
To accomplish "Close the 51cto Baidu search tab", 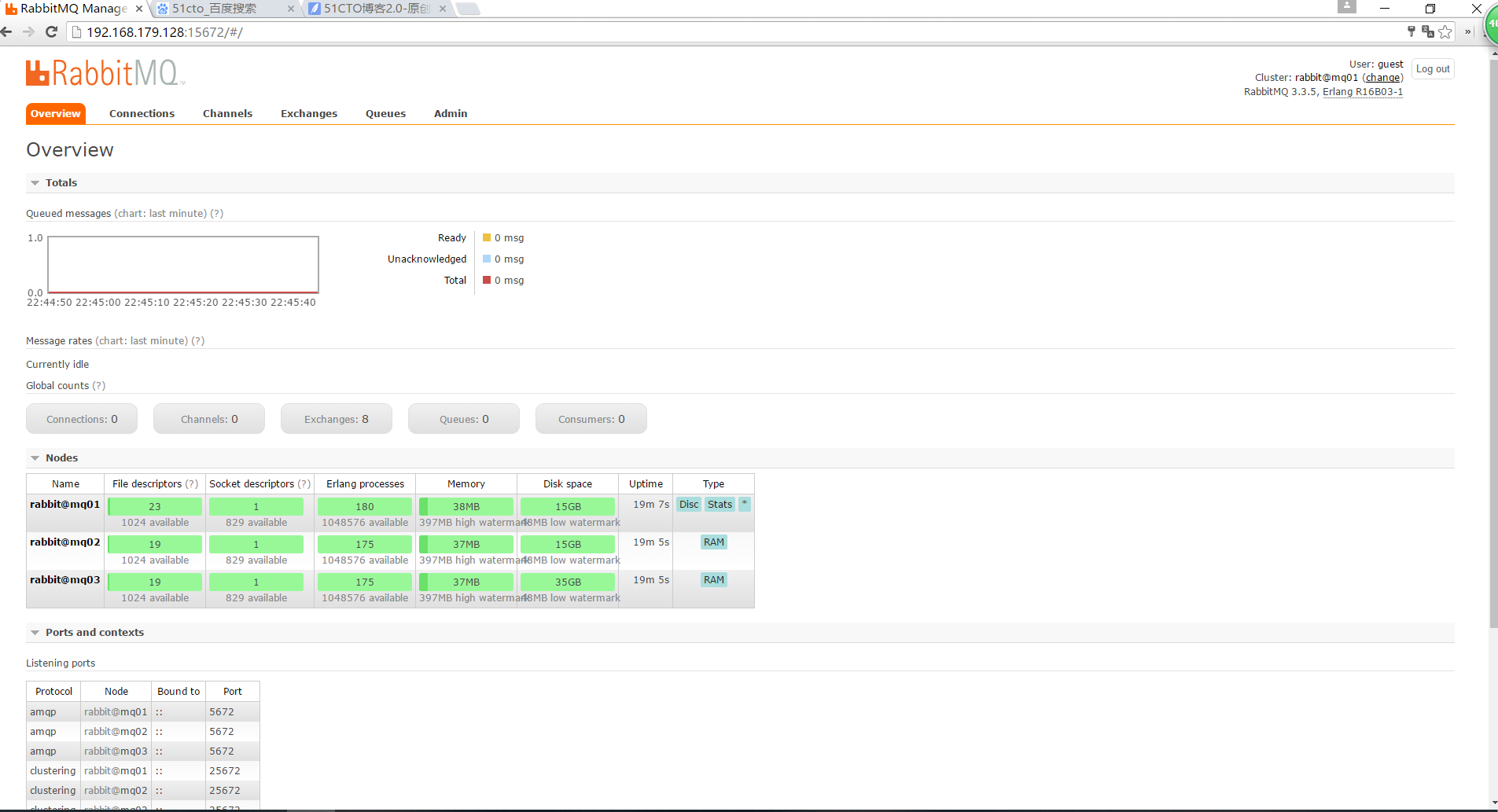I will (x=291, y=9).
